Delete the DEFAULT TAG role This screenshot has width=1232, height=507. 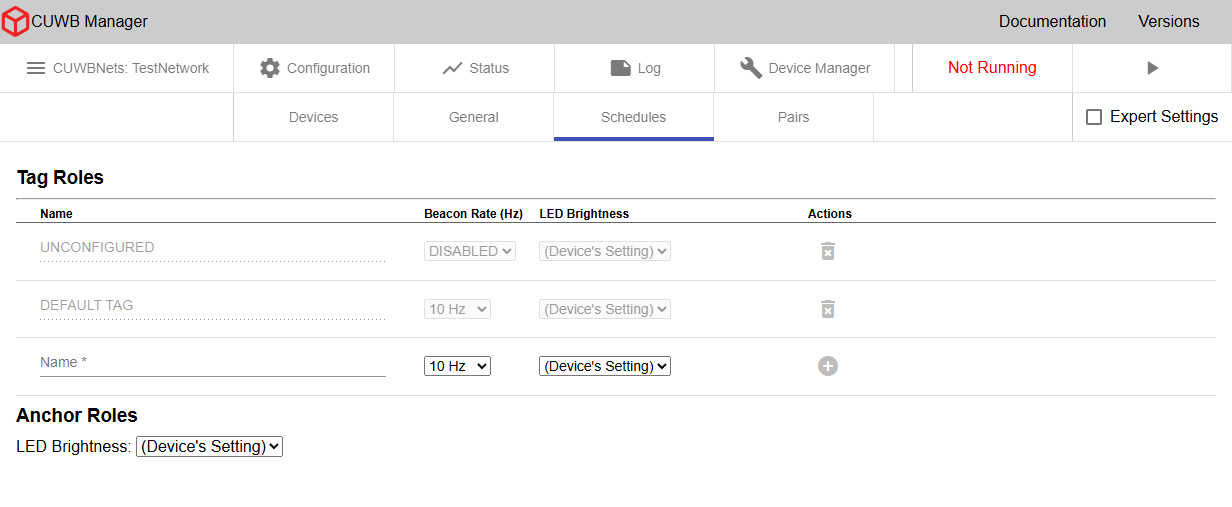828,309
